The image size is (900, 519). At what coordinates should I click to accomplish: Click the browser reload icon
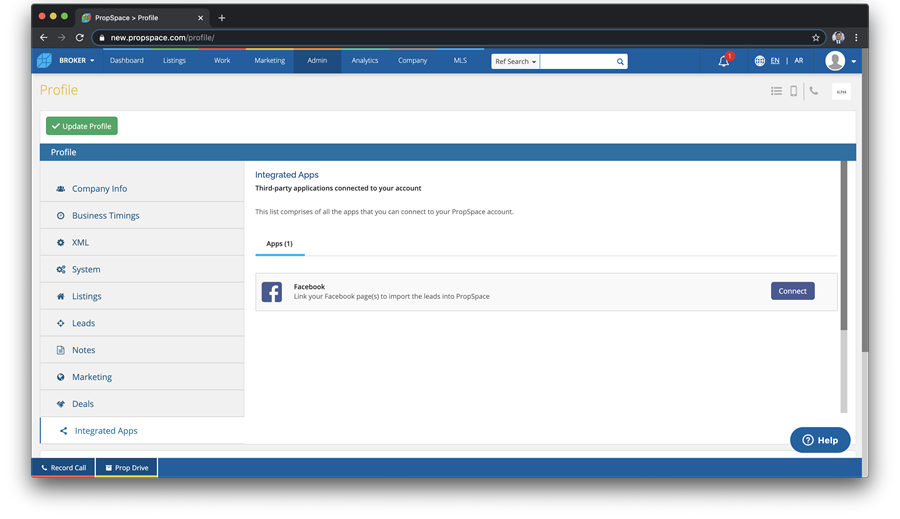pyautogui.click(x=80, y=37)
